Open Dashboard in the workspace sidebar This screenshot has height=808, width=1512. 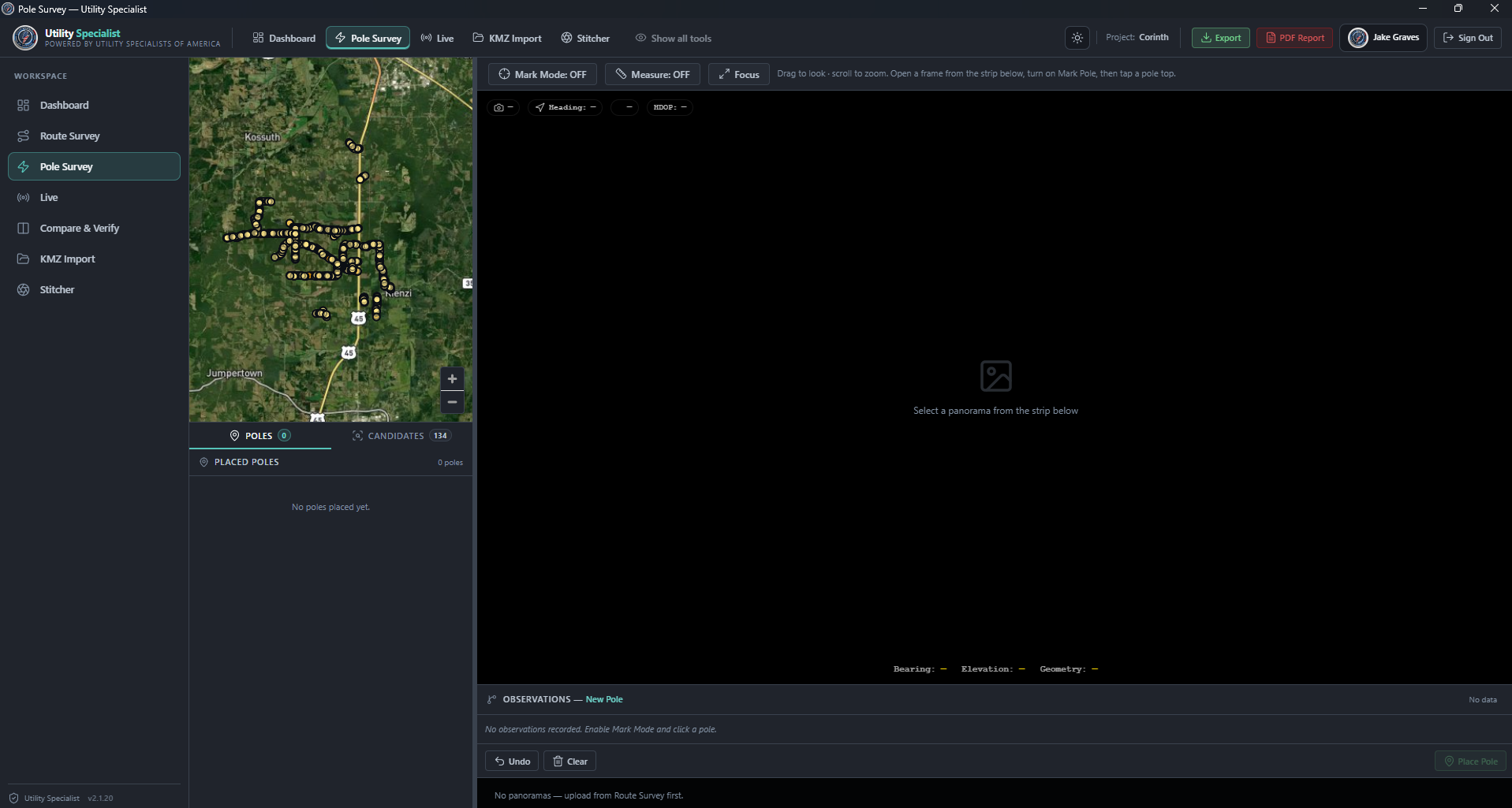pos(94,105)
